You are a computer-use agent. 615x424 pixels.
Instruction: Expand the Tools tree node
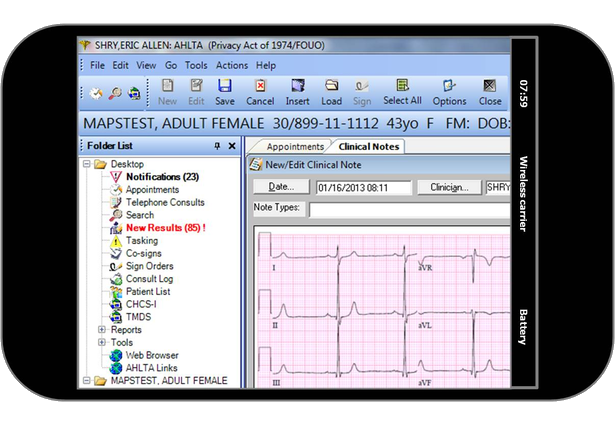(x=102, y=342)
